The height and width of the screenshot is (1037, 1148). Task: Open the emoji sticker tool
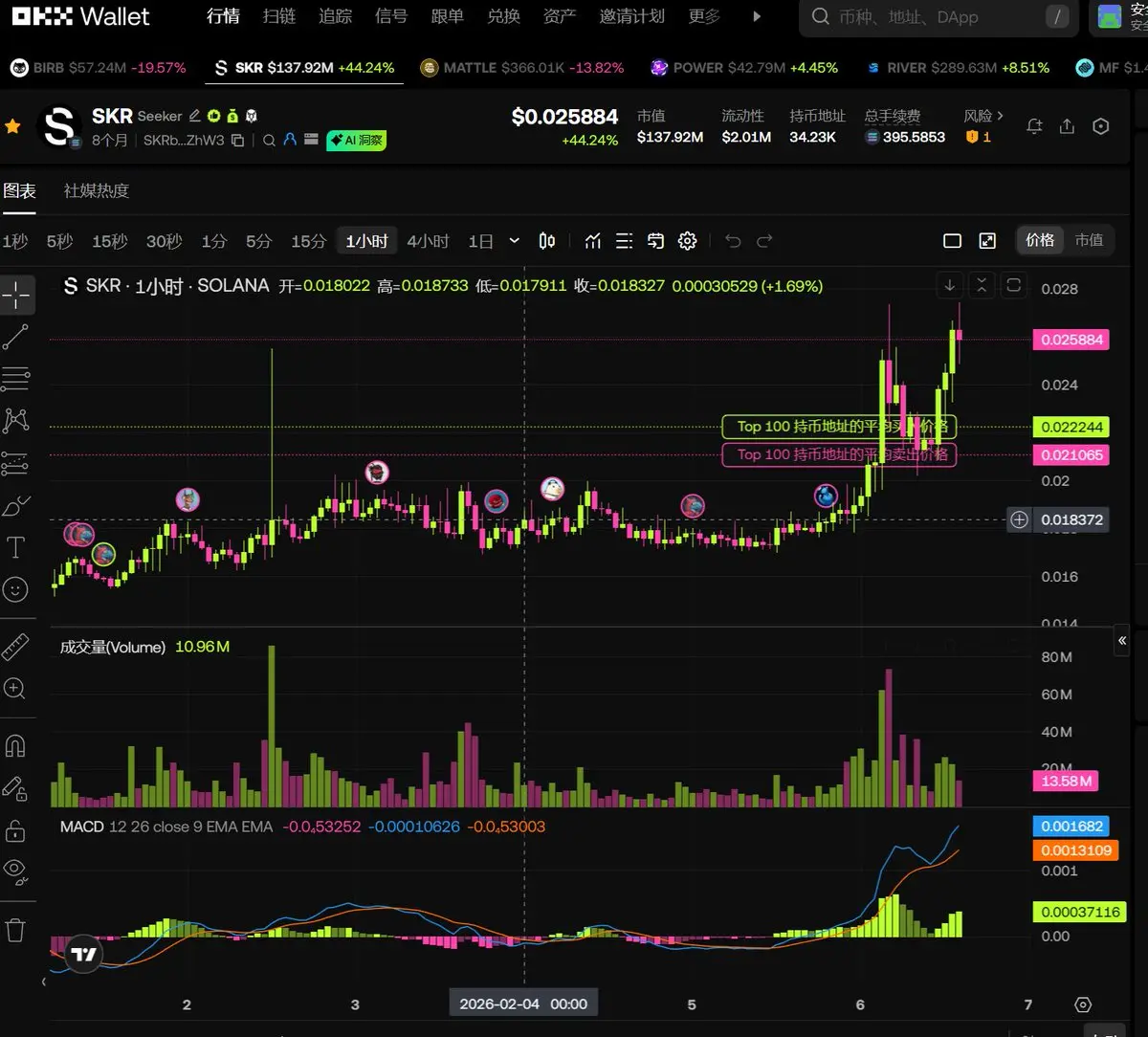click(x=15, y=589)
